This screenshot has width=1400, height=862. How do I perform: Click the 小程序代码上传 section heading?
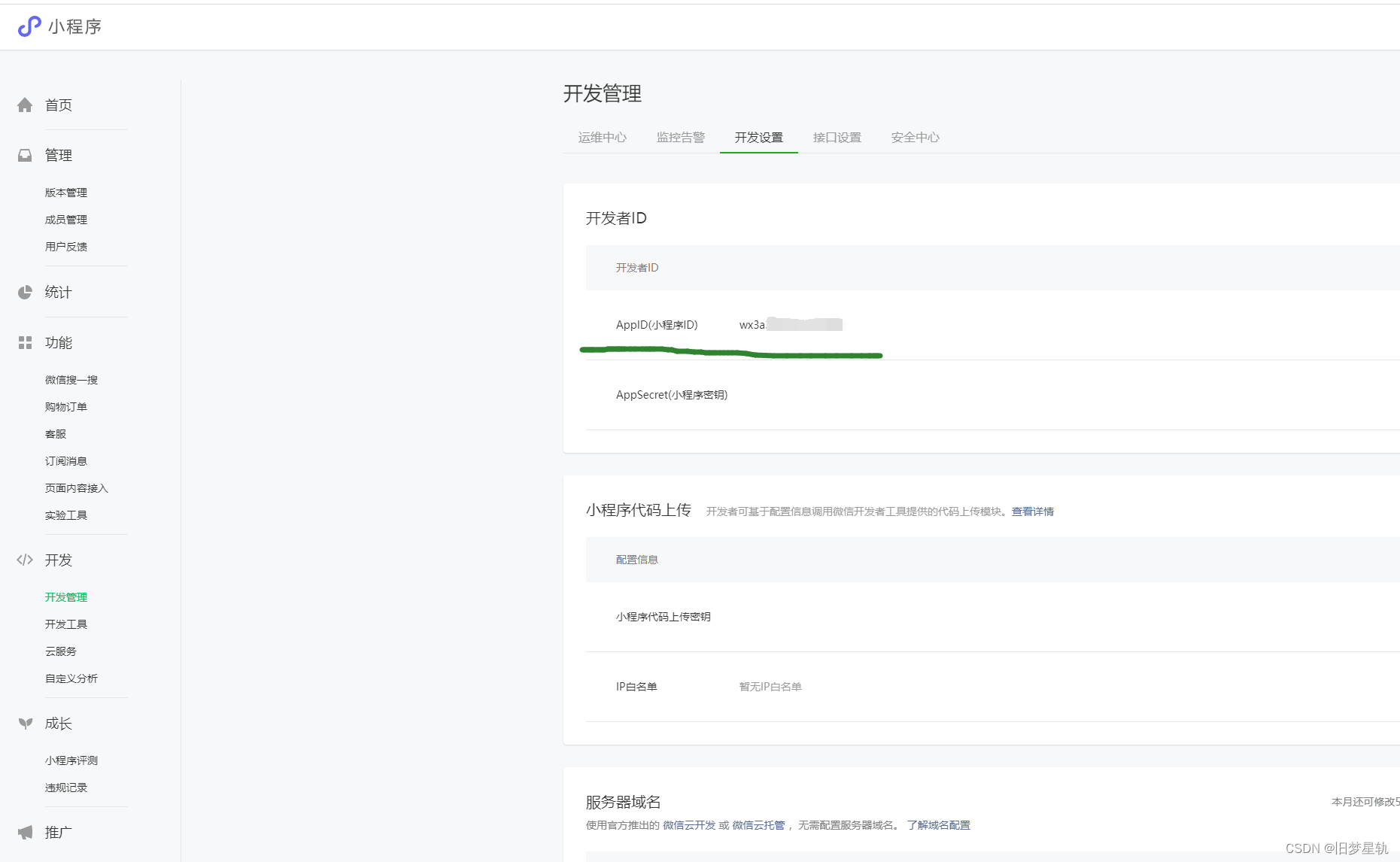click(x=639, y=510)
